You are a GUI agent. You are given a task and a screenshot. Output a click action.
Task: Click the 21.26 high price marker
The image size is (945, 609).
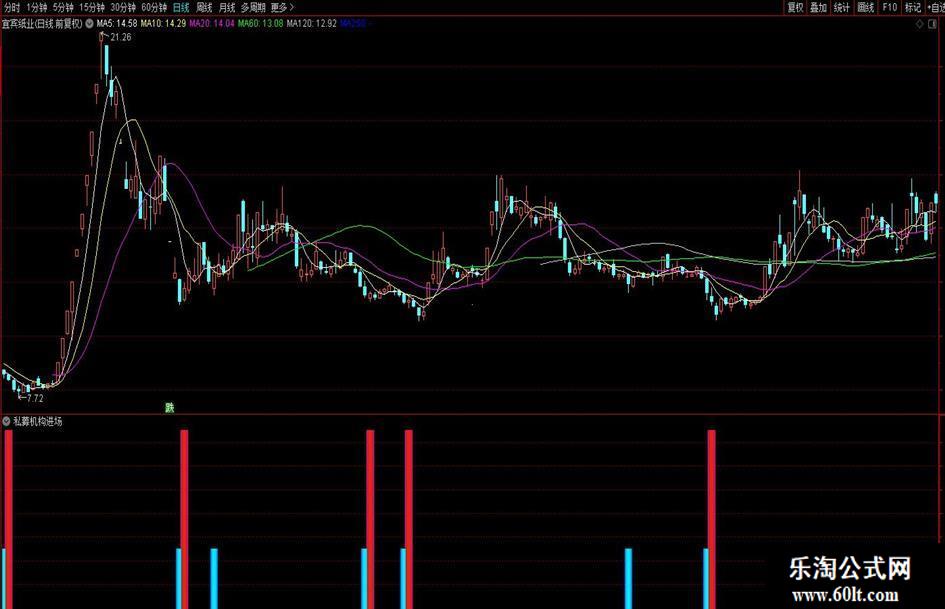point(121,37)
